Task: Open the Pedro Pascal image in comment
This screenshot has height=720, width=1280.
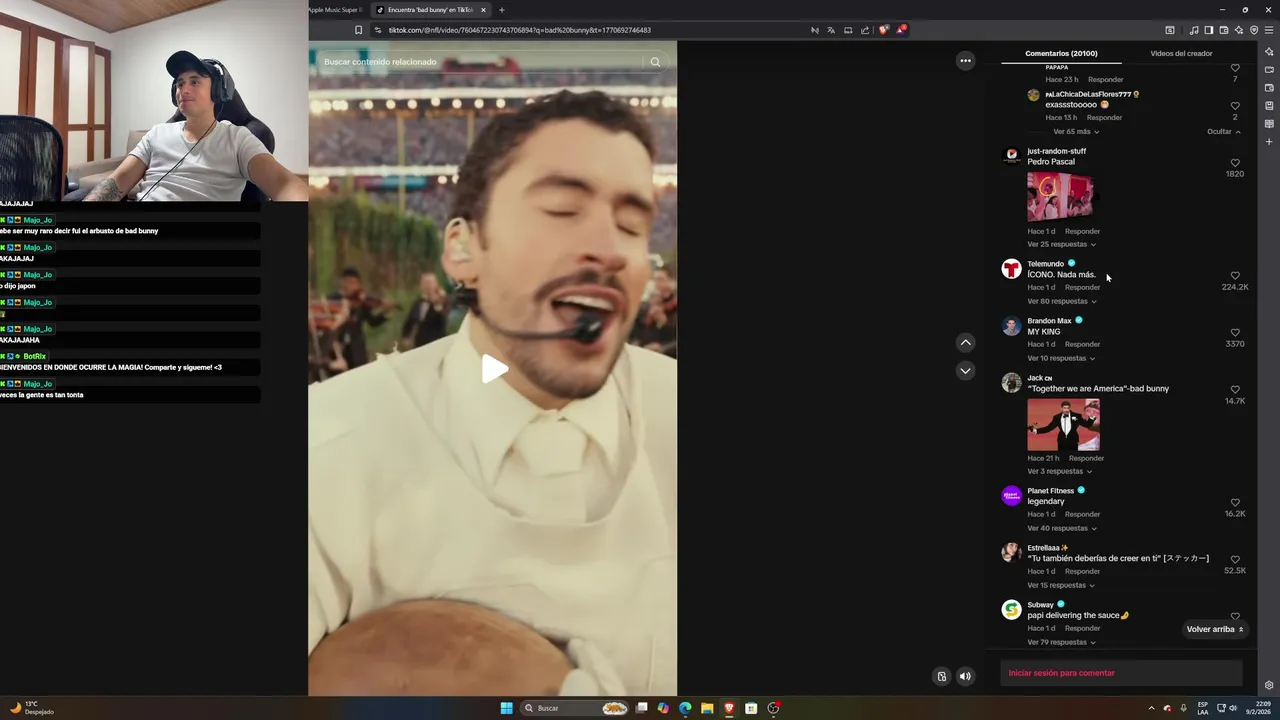Action: point(1060,197)
